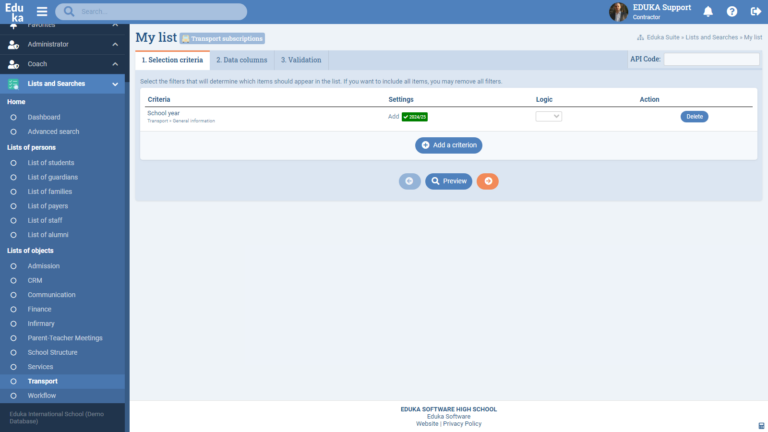The height and width of the screenshot is (432, 768).
Task: Click the breadcrumb sitemap icon
Action: coord(640,37)
